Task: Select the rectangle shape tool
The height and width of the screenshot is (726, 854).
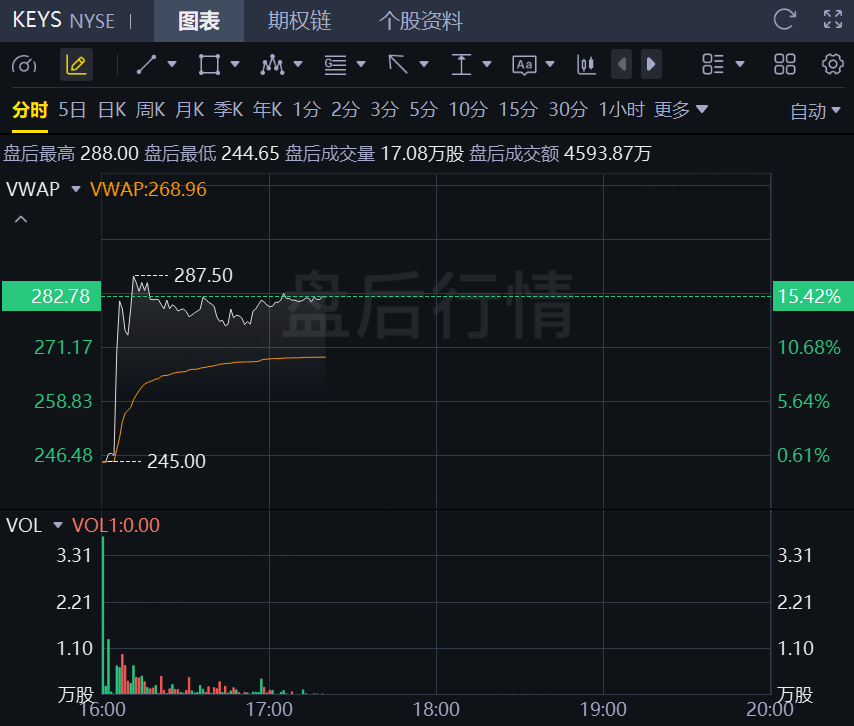Action: click(x=209, y=64)
